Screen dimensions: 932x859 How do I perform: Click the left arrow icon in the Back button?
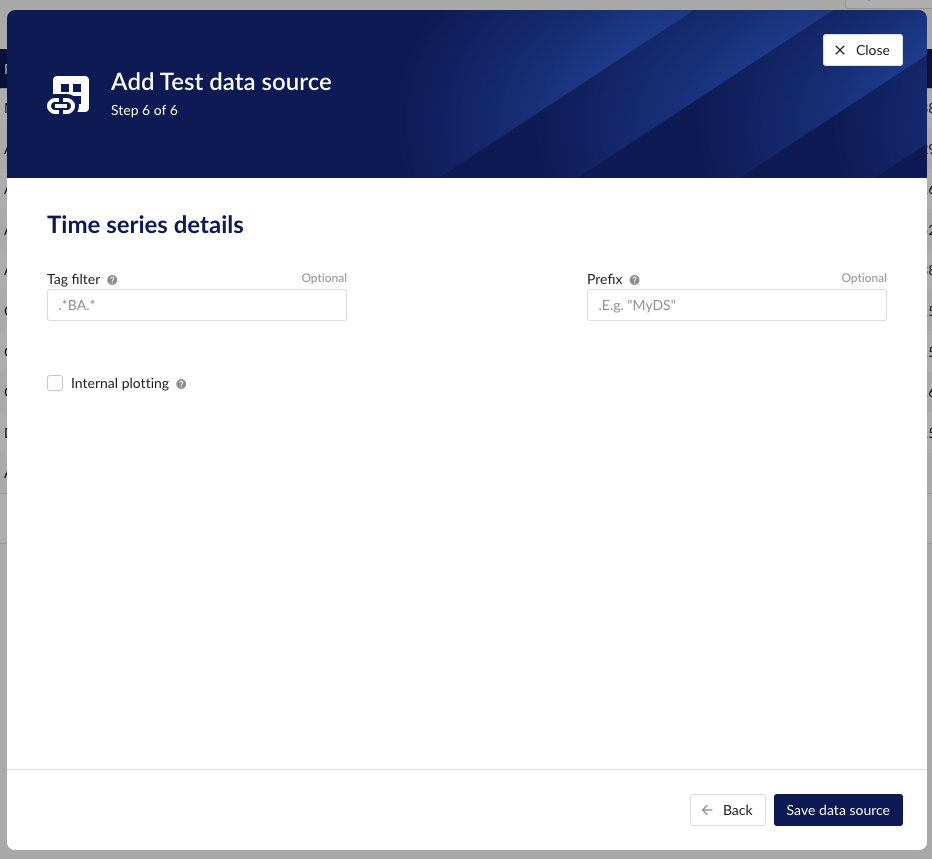click(709, 810)
